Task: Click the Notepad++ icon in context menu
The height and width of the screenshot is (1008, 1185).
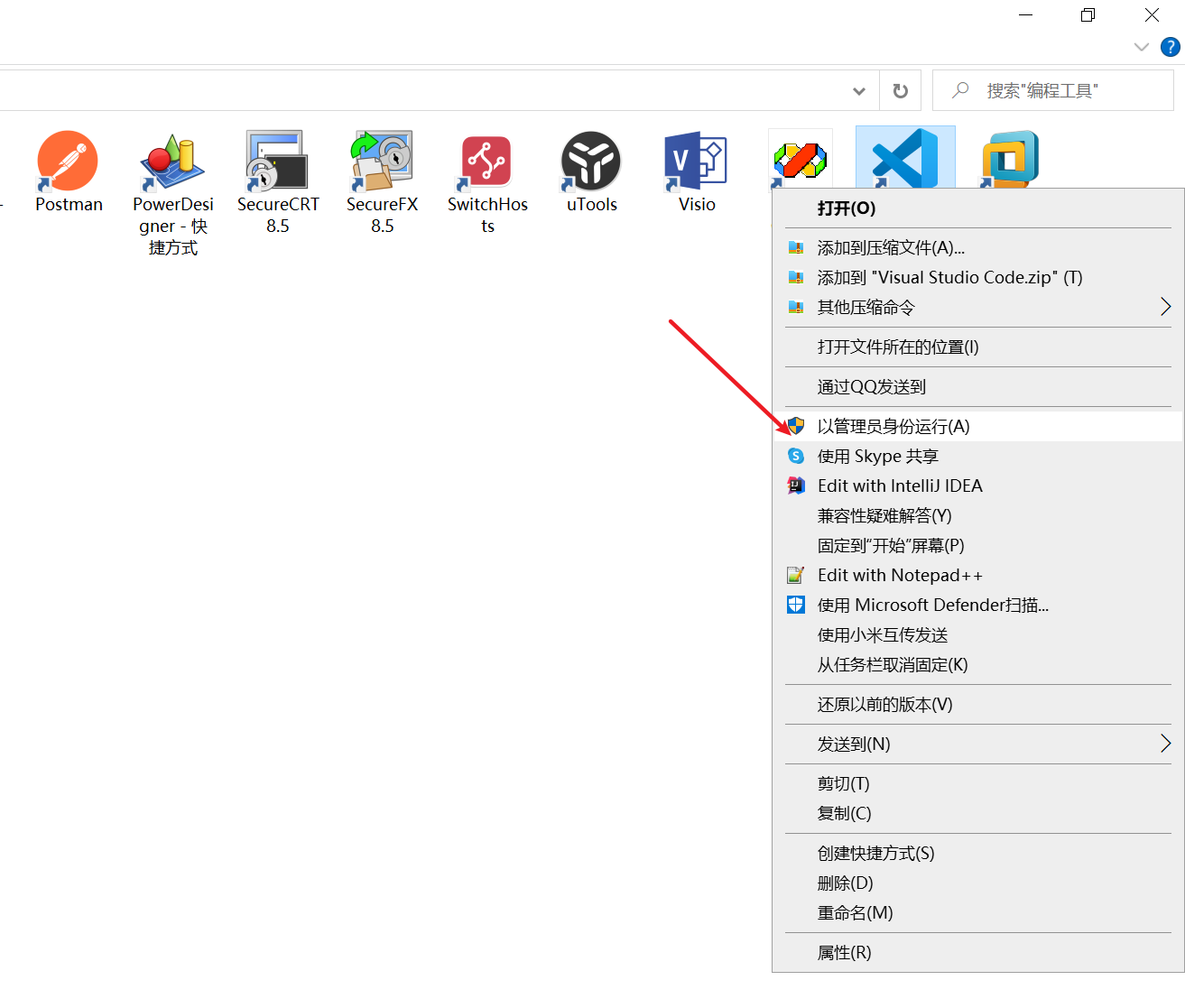Action: pos(796,575)
